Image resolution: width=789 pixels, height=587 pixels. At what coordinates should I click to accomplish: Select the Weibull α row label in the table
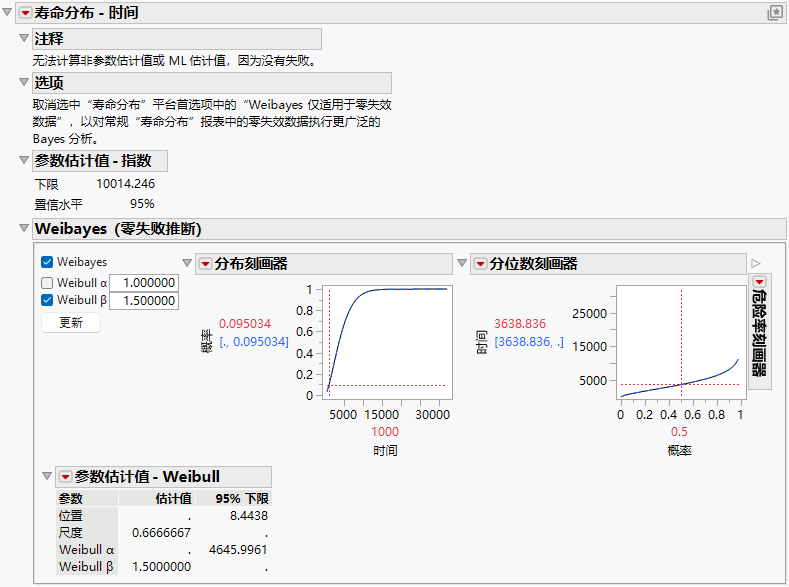87,550
